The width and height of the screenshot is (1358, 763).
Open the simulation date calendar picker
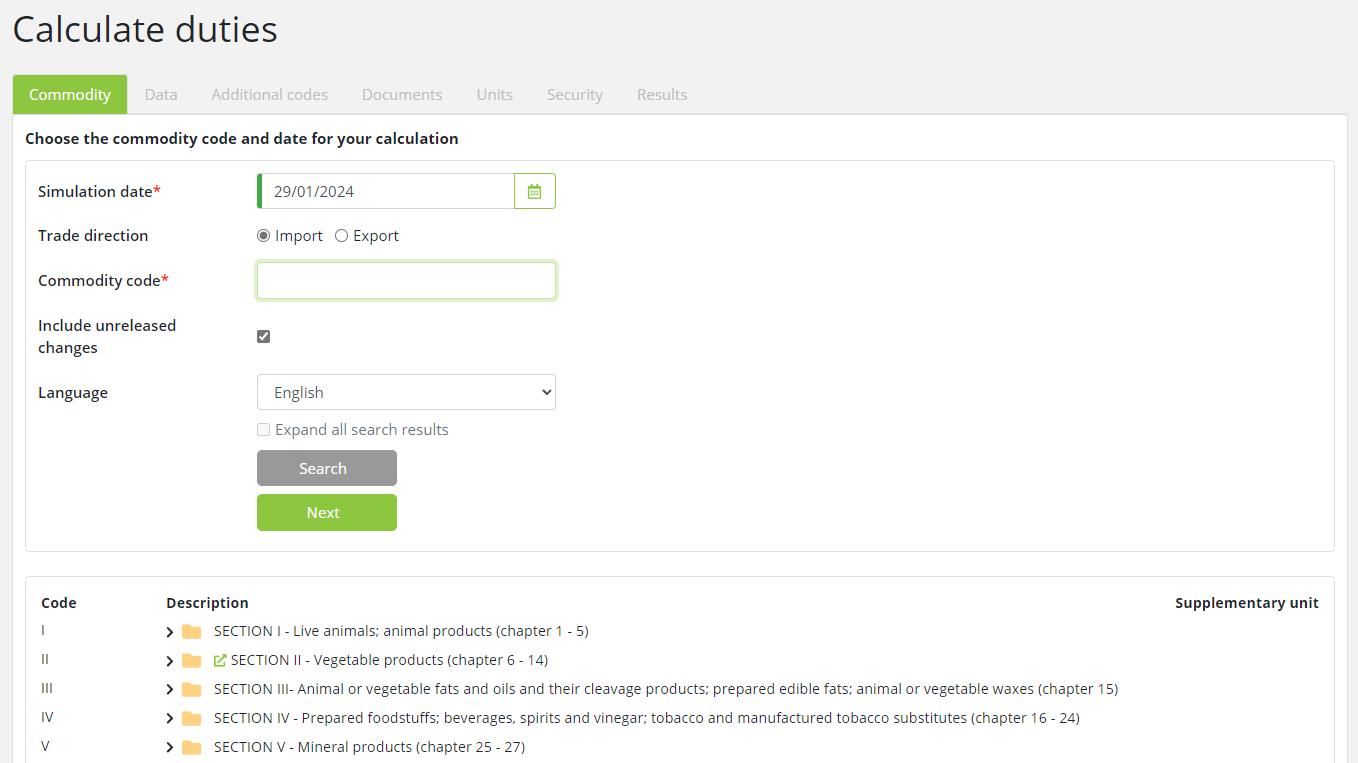point(534,191)
